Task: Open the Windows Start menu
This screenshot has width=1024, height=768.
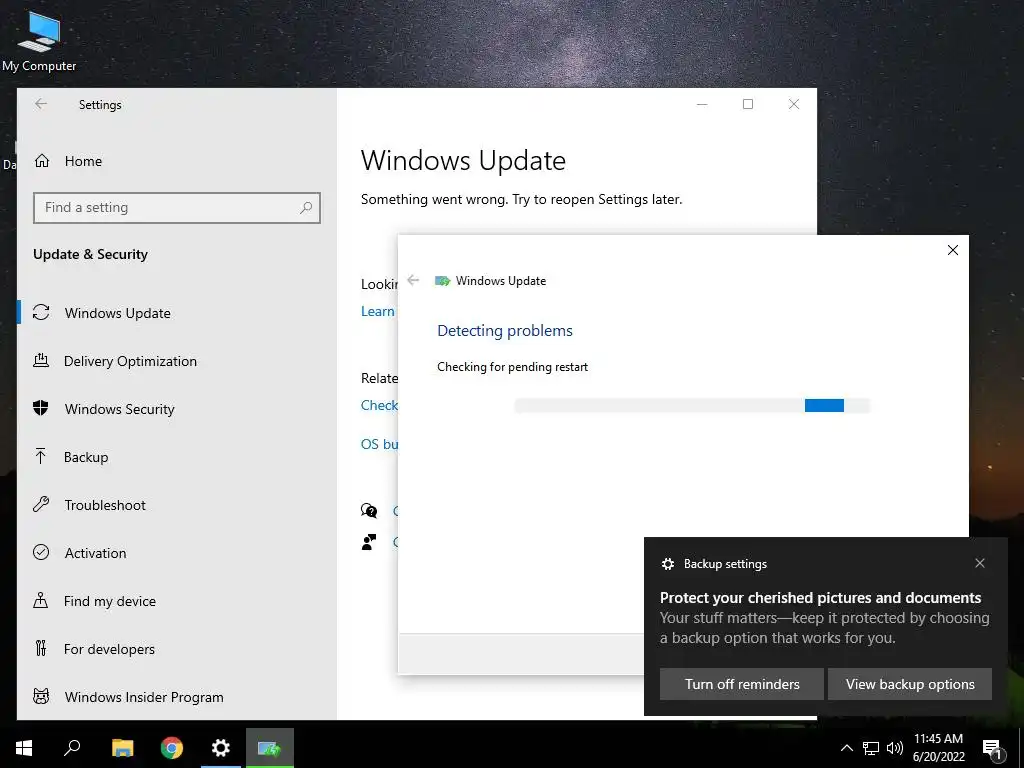Action: coord(24,748)
